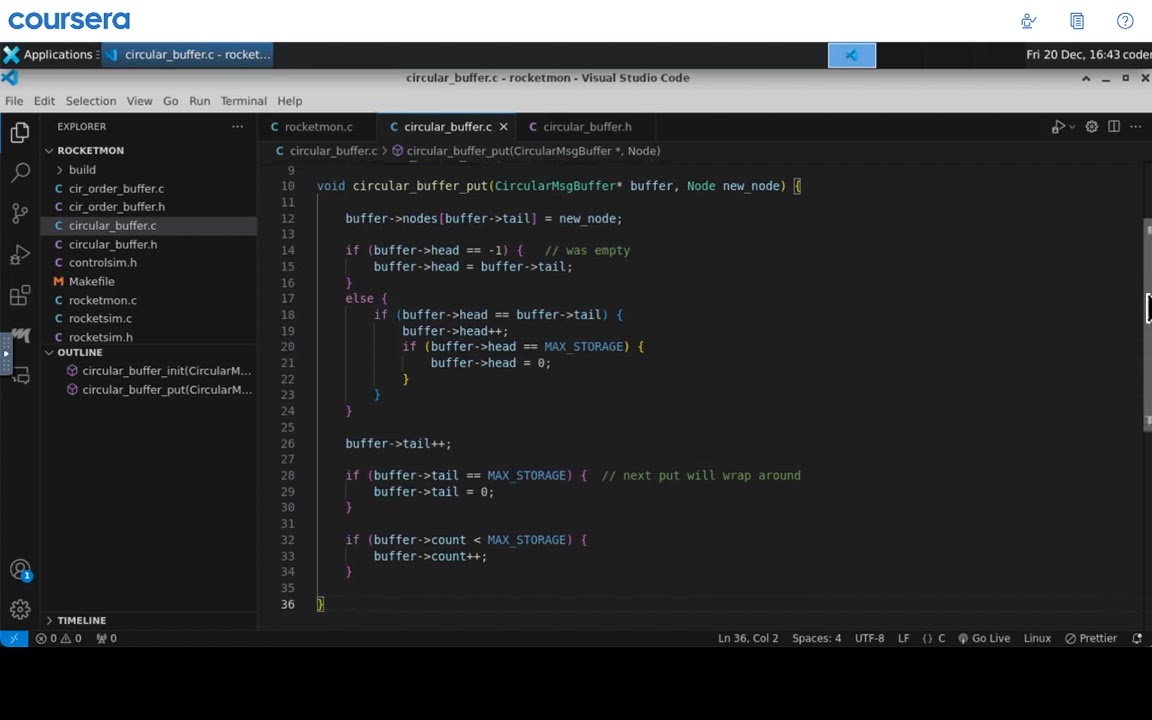
Task: Open run options dropdown arrow
Action: point(1071,127)
